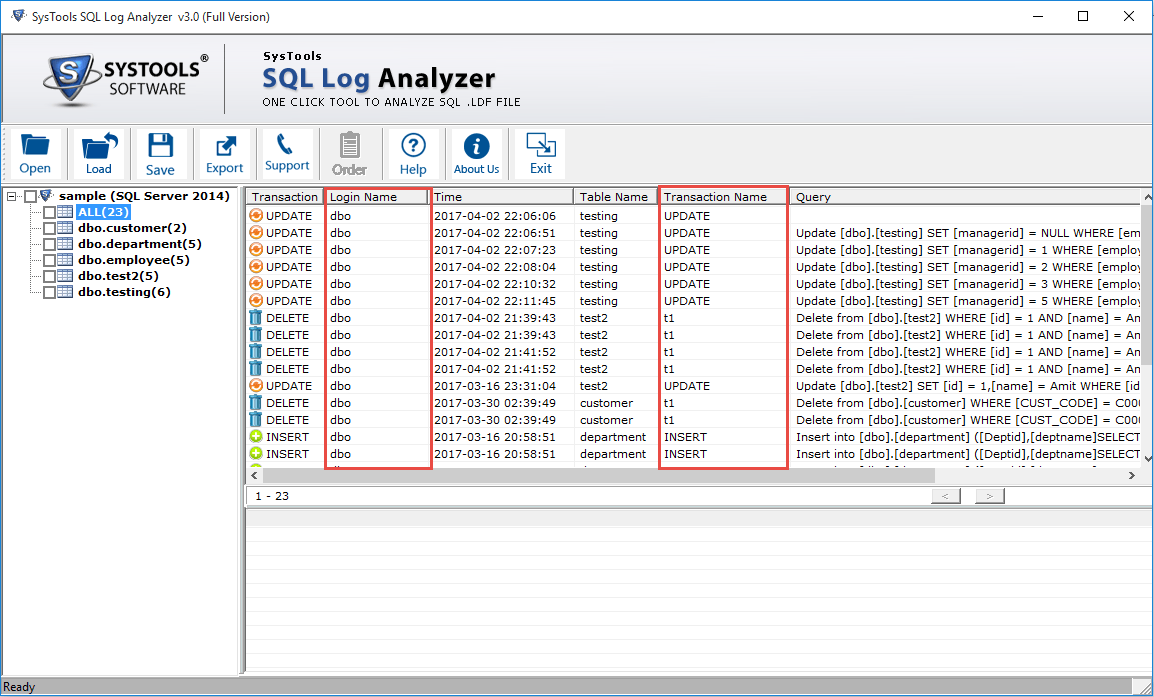Viewport: 1154px width, 697px height.
Task: Go to previous page of records
Action: (x=946, y=496)
